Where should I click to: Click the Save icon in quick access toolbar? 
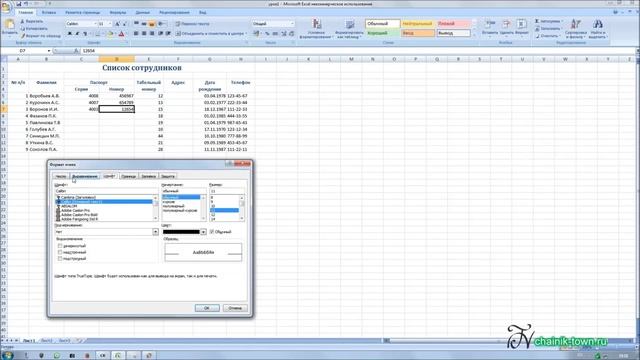[x=19, y=4]
